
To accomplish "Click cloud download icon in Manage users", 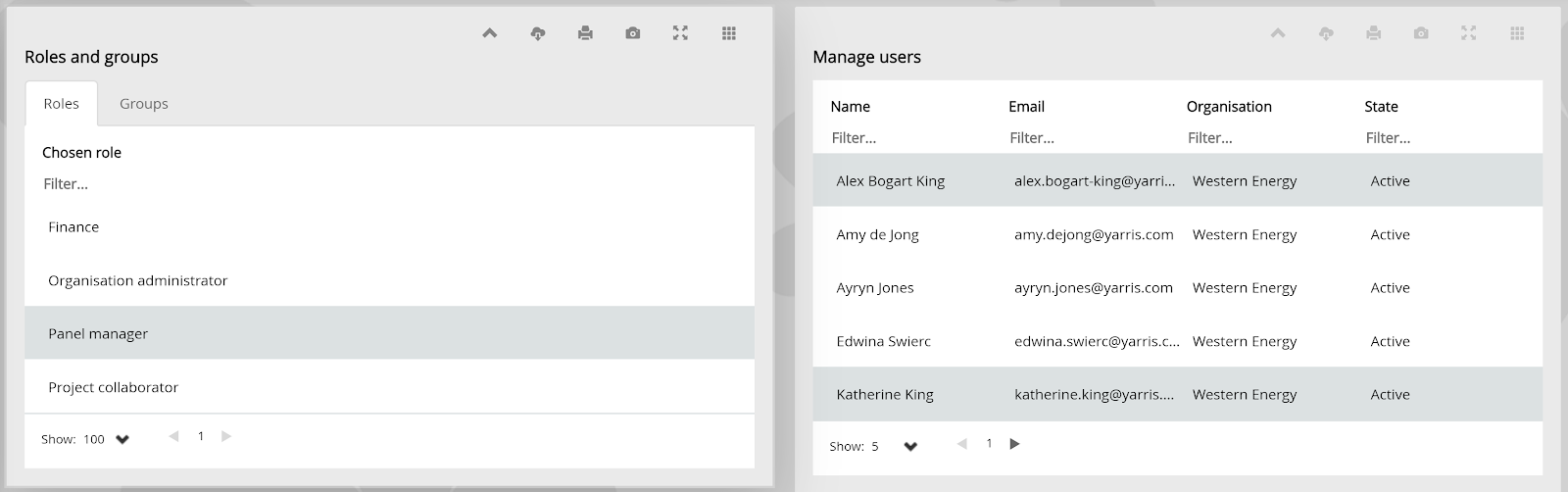I will pos(1326,33).
